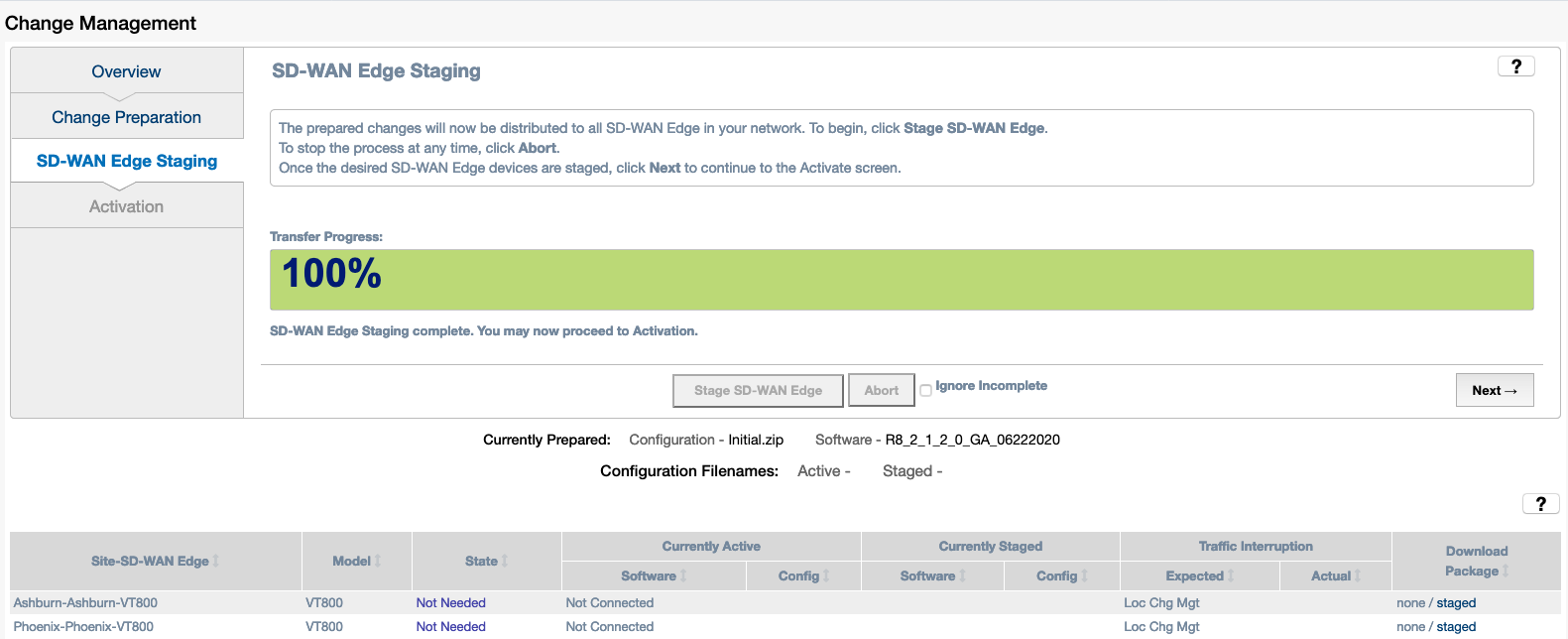The height and width of the screenshot is (639, 1568).
Task: Open staged link for Ashburn-Ashburn-VT800
Action: pyautogui.click(x=1456, y=602)
